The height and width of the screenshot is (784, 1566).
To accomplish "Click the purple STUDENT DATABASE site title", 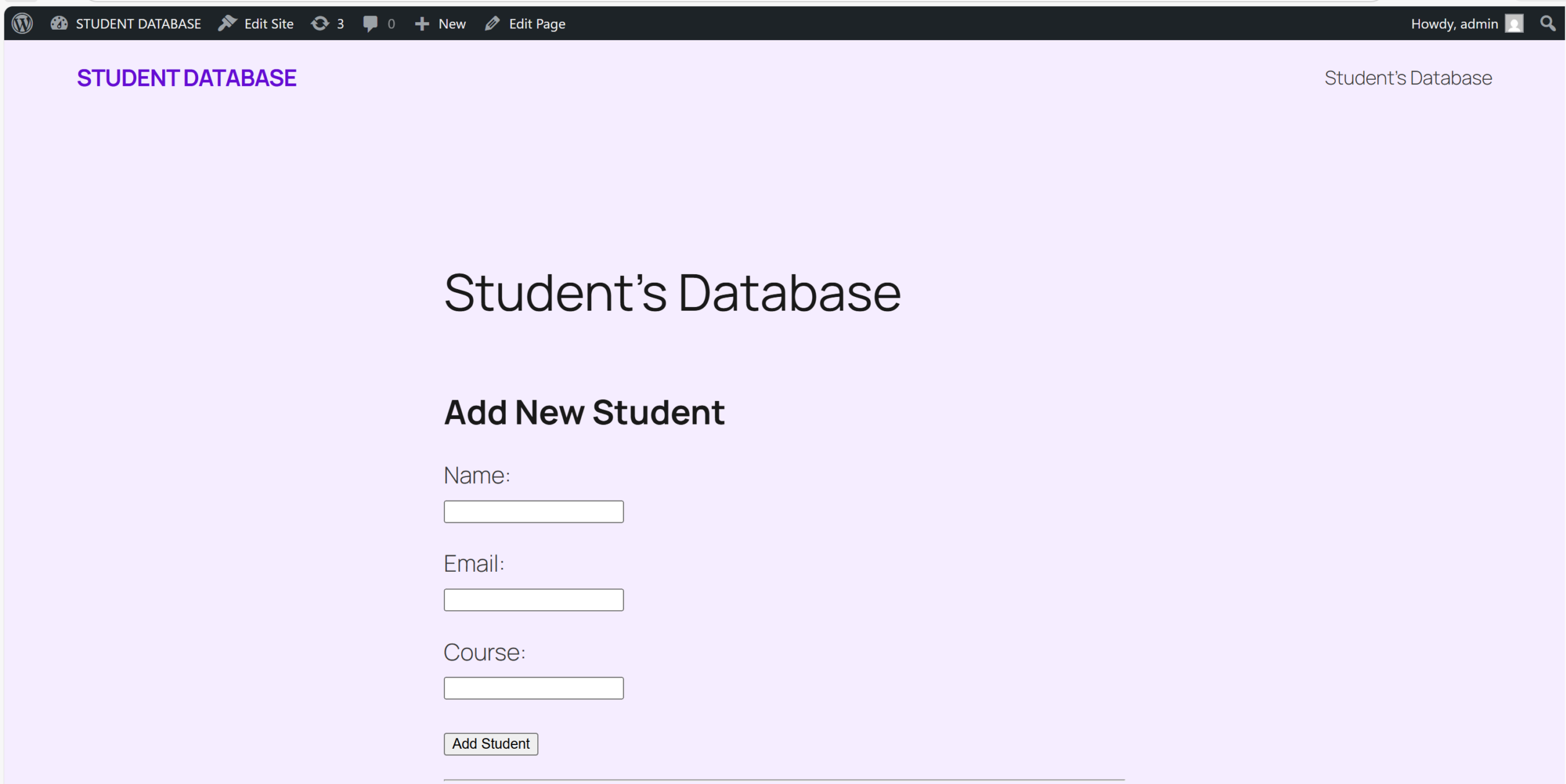I will [186, 78].
